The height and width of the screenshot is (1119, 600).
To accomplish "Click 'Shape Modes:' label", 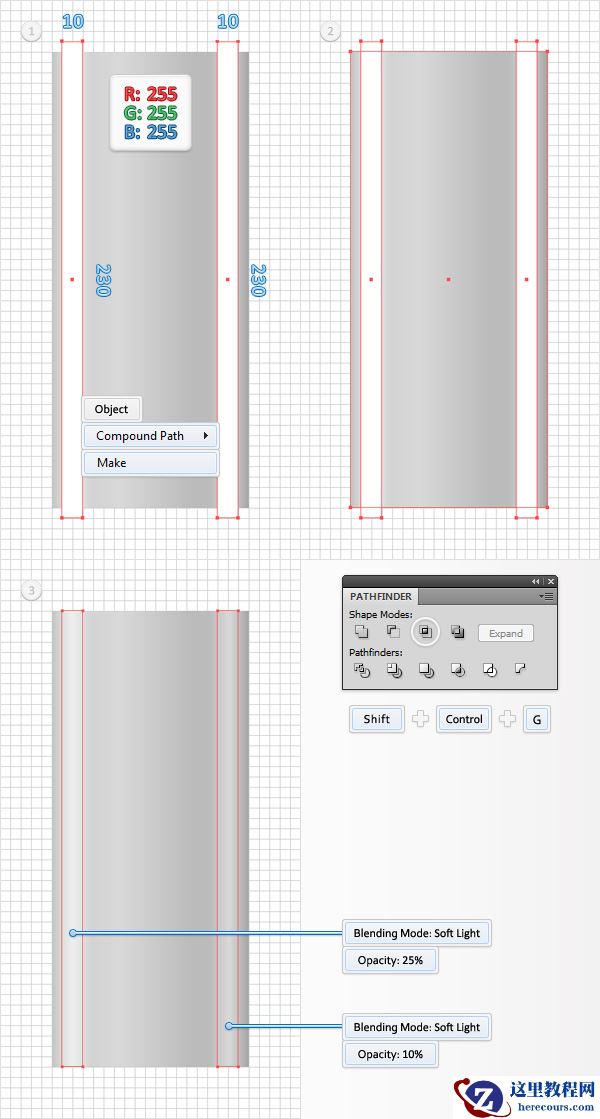I will tap(380, 614).
